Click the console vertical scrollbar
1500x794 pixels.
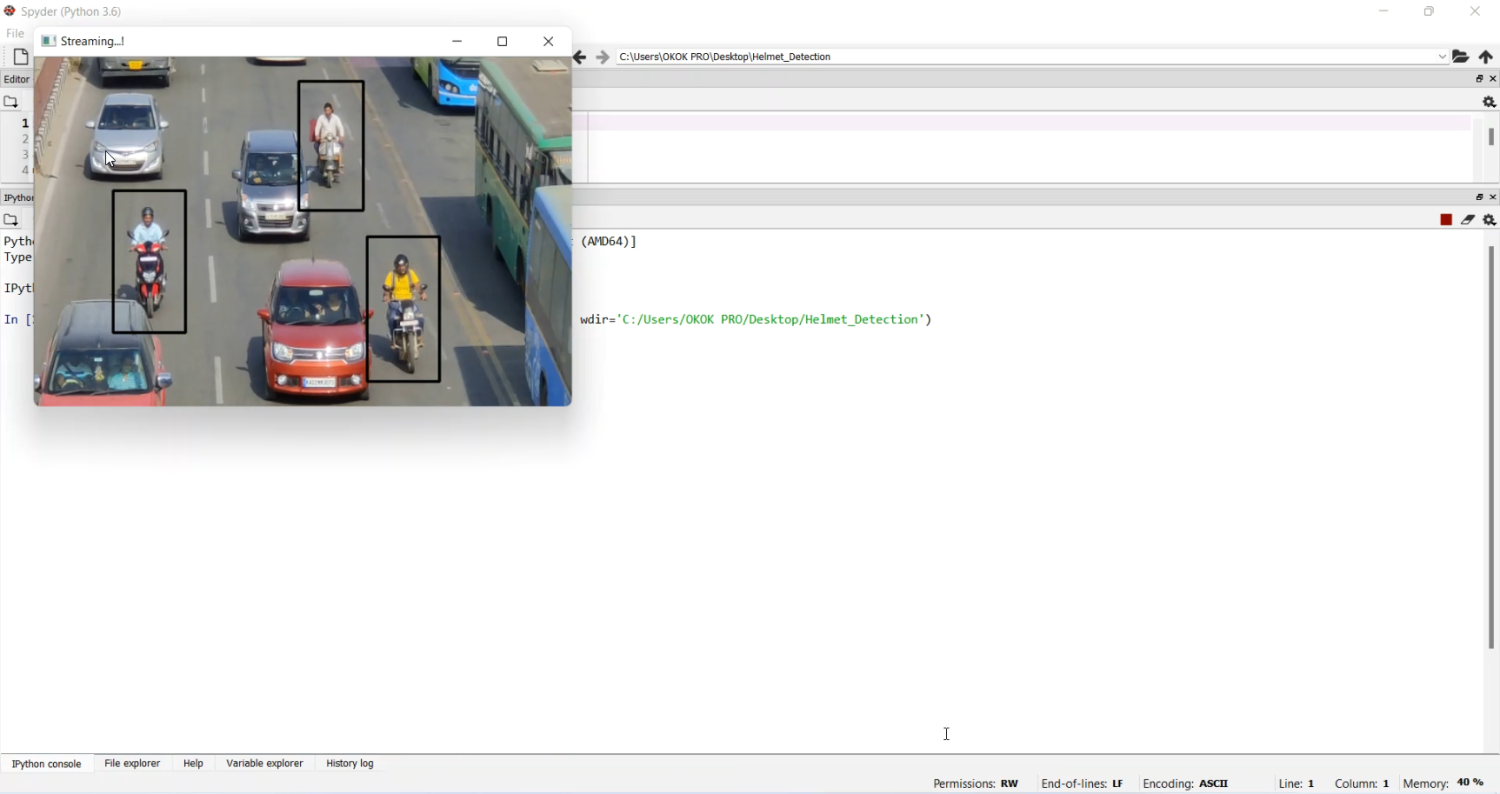point(1491,450)
